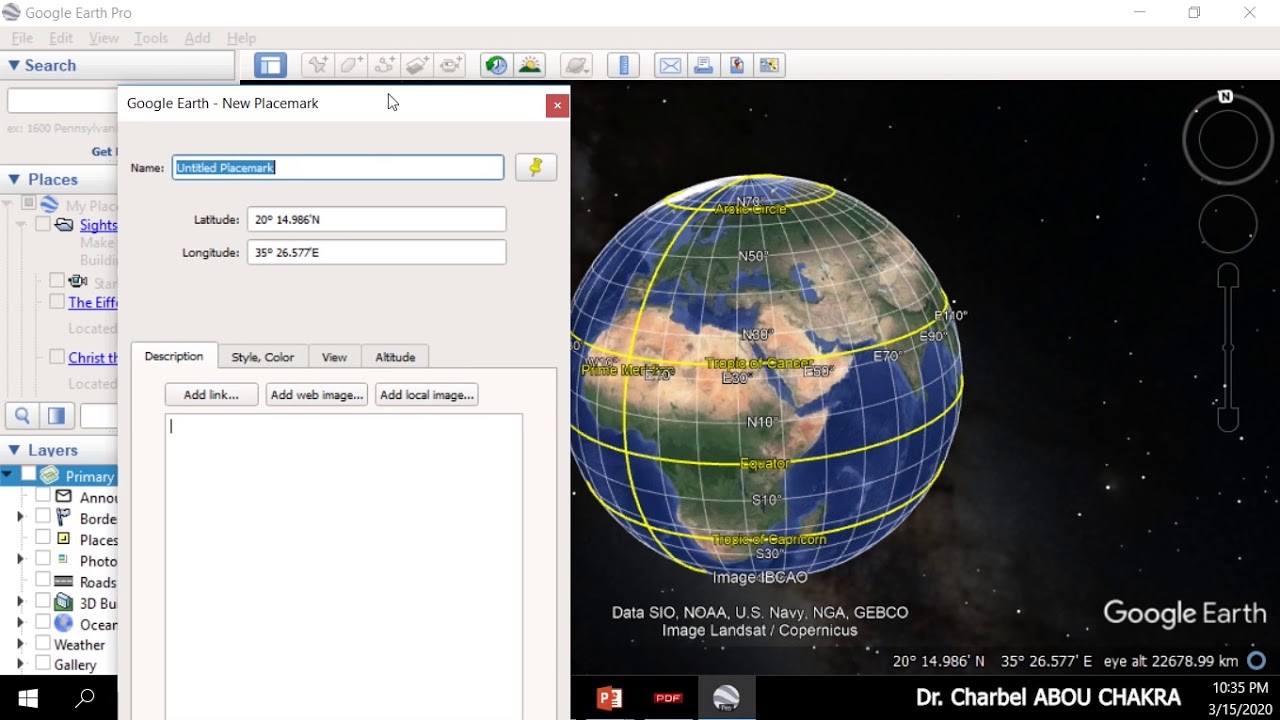Switch to the Style, Color tab
The width and height of the screenshot is (1280, 720).
pyautogui.click(x=263, y=357)
